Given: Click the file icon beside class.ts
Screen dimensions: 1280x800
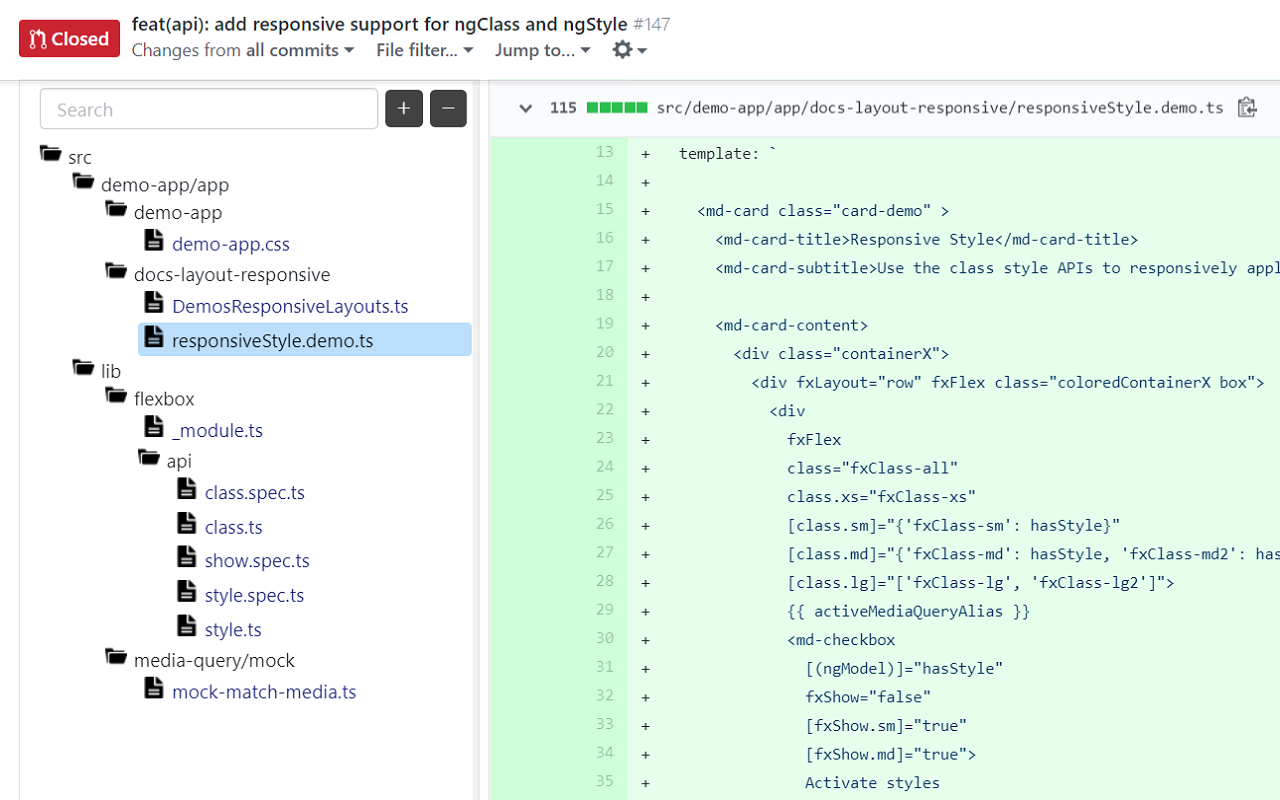Looking at the screenshot, I should coord(186,522).
